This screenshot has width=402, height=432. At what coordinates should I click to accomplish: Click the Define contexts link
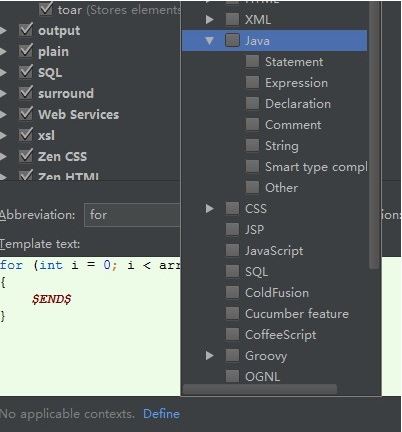pos(161,414)
